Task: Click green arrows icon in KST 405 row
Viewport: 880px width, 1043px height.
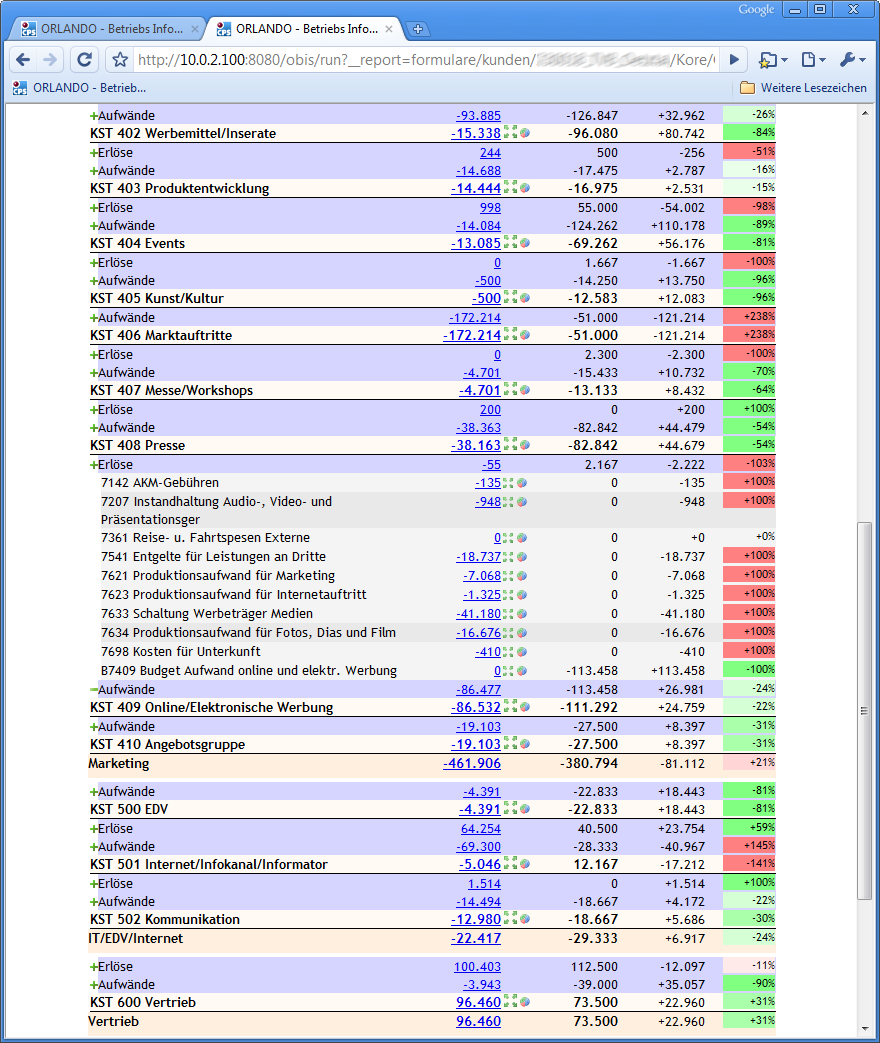Action: pos(510,297)
